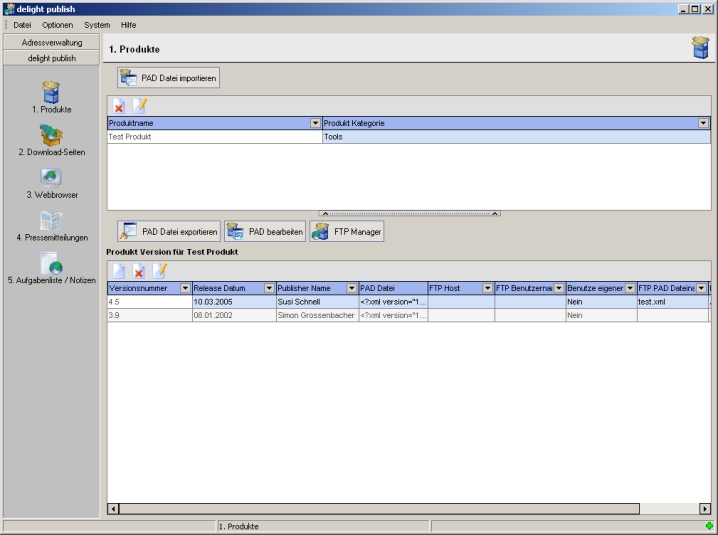Open the Datei menu
718x535 pixels.
(23, 24)
